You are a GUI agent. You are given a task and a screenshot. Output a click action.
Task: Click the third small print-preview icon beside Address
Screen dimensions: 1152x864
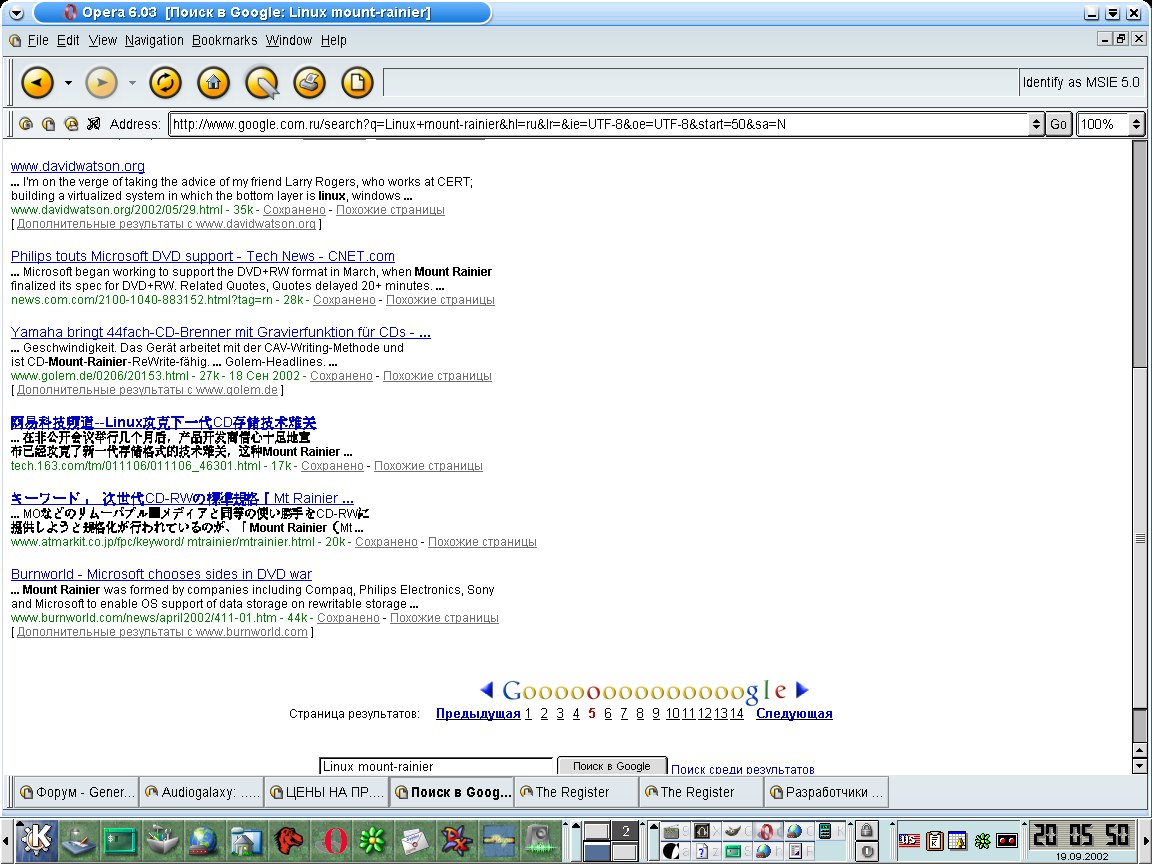[71, 123]
